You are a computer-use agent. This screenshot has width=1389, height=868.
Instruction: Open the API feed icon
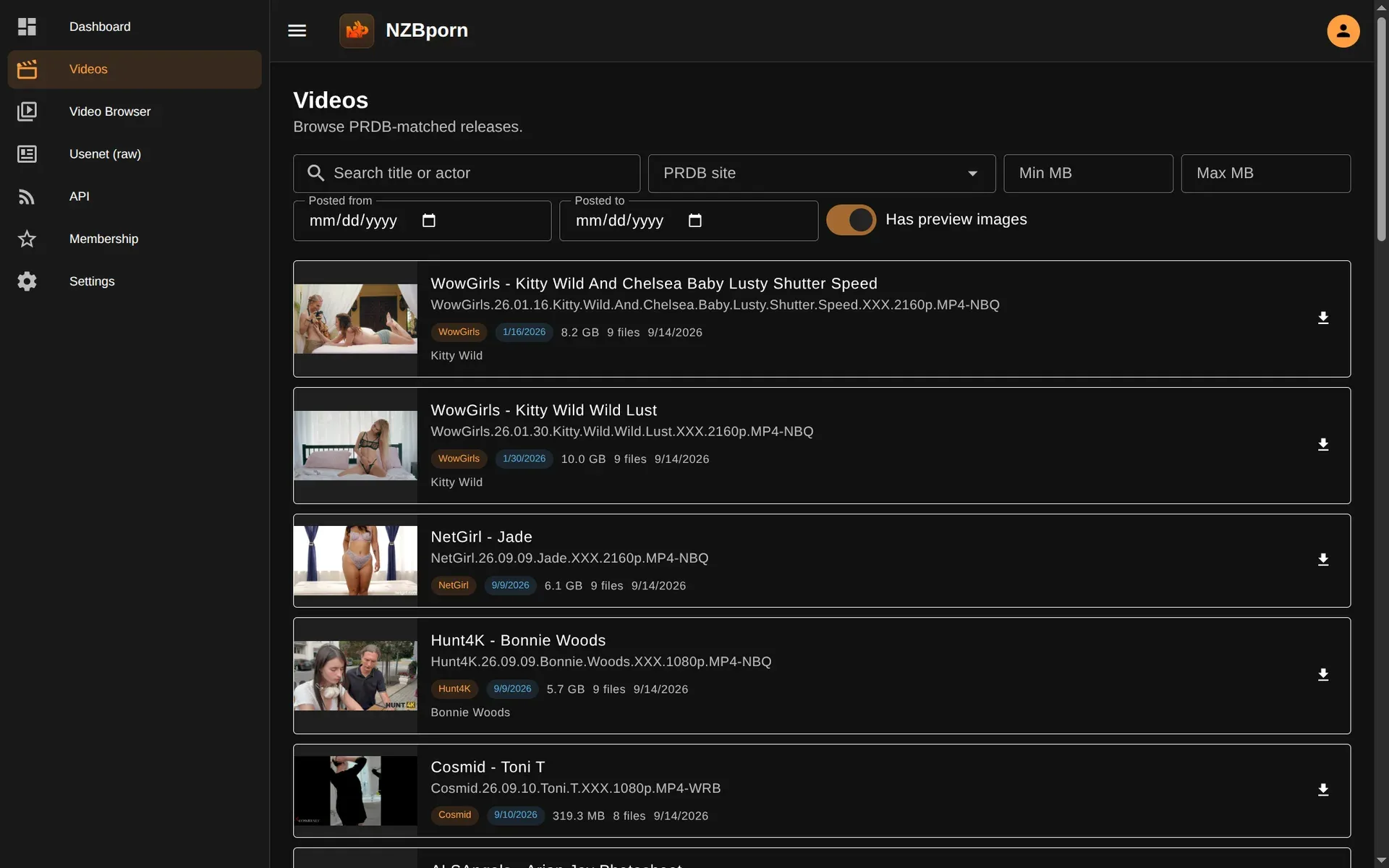[x=27, y=196]
